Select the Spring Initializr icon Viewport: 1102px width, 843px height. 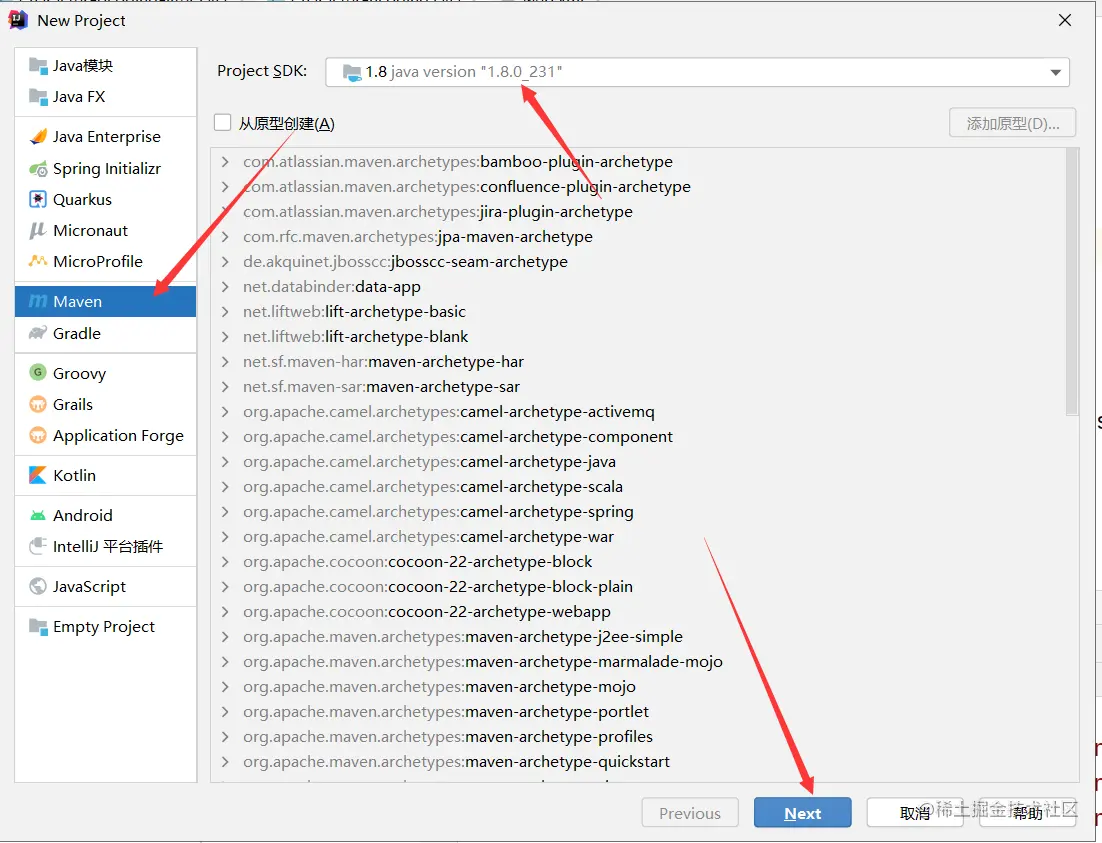click(38, 169)
